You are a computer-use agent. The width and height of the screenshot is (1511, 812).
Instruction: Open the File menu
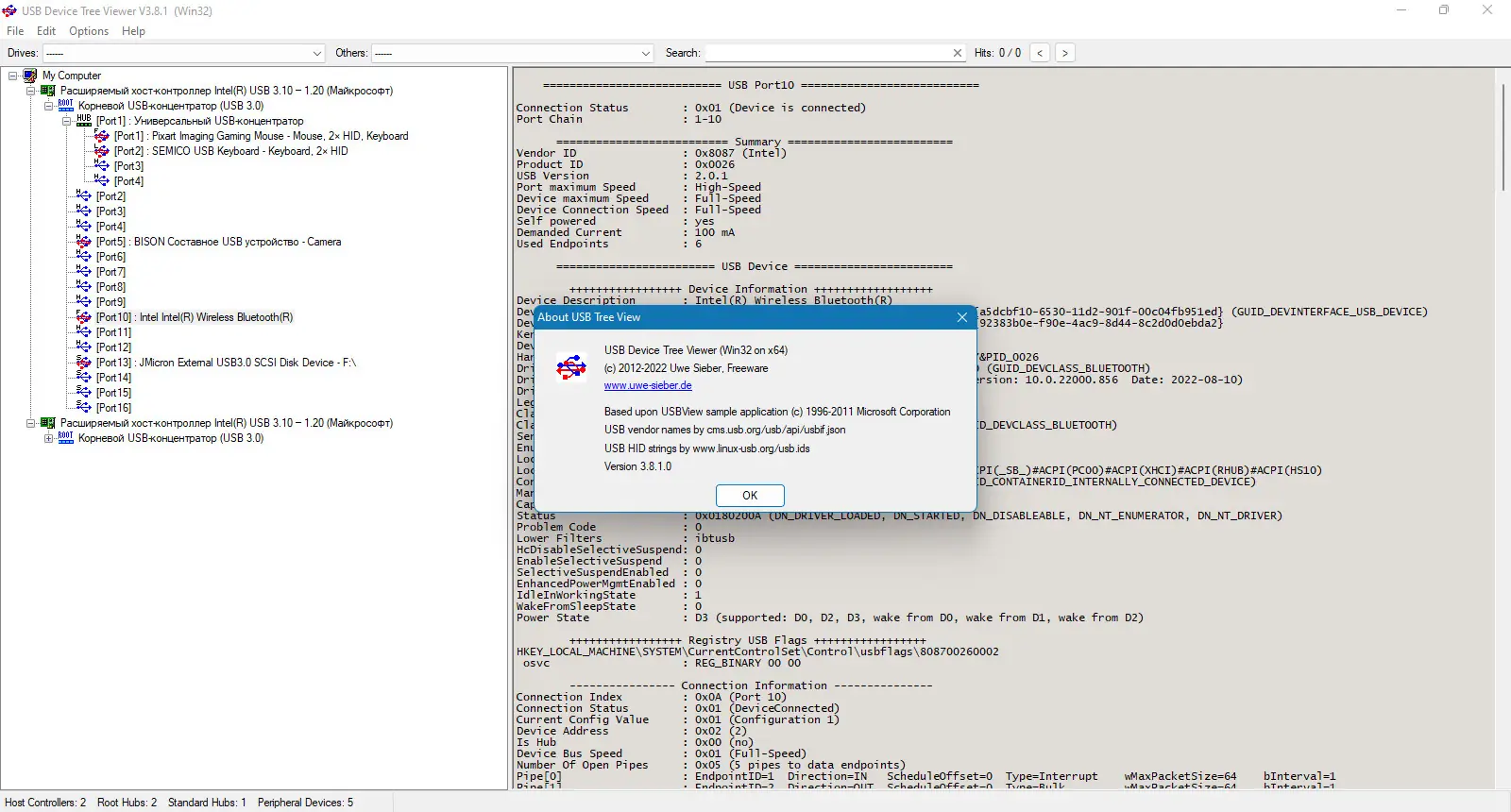point(15,31)
